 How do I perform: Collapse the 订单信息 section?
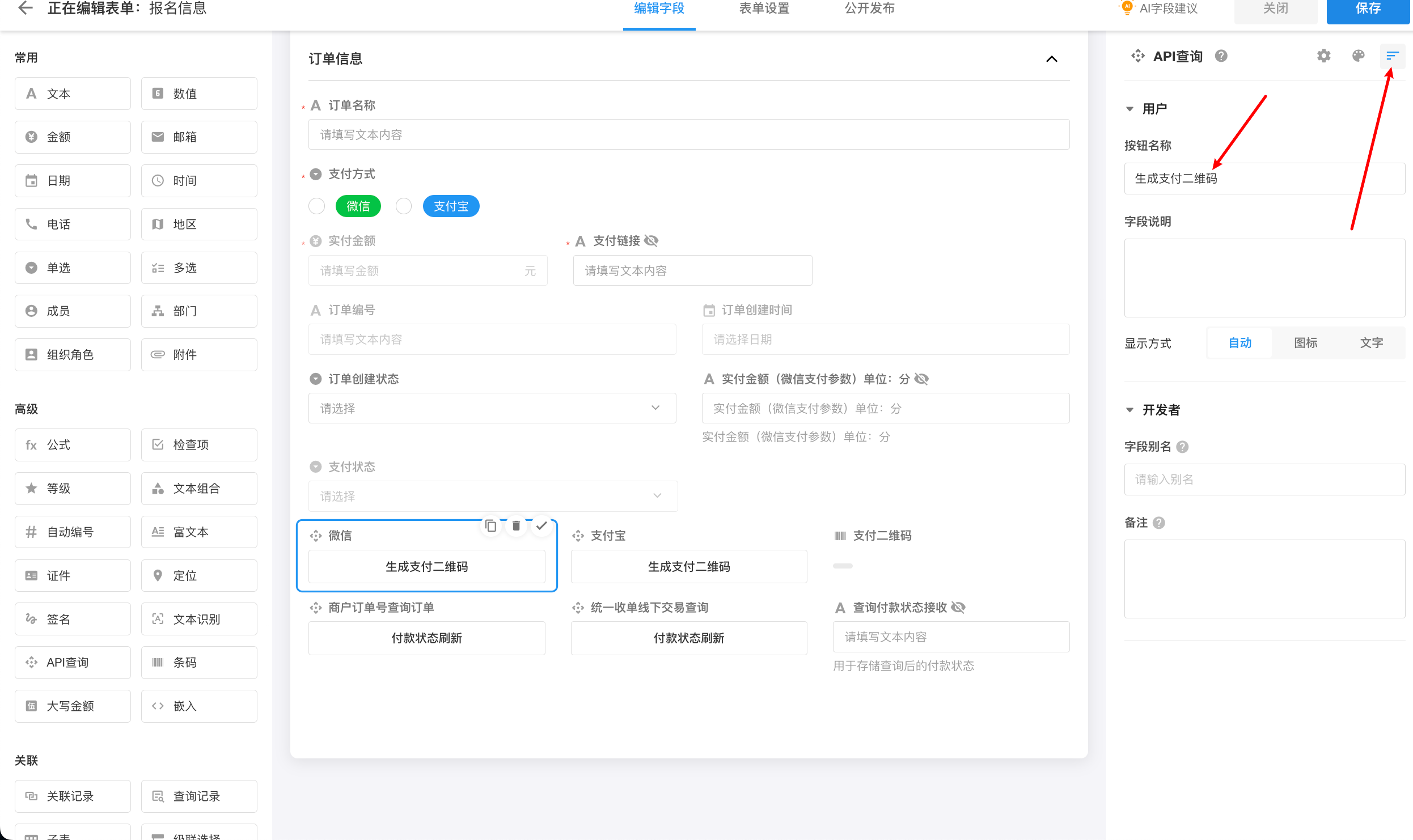pyautogui.click(x=1051, y=59)
